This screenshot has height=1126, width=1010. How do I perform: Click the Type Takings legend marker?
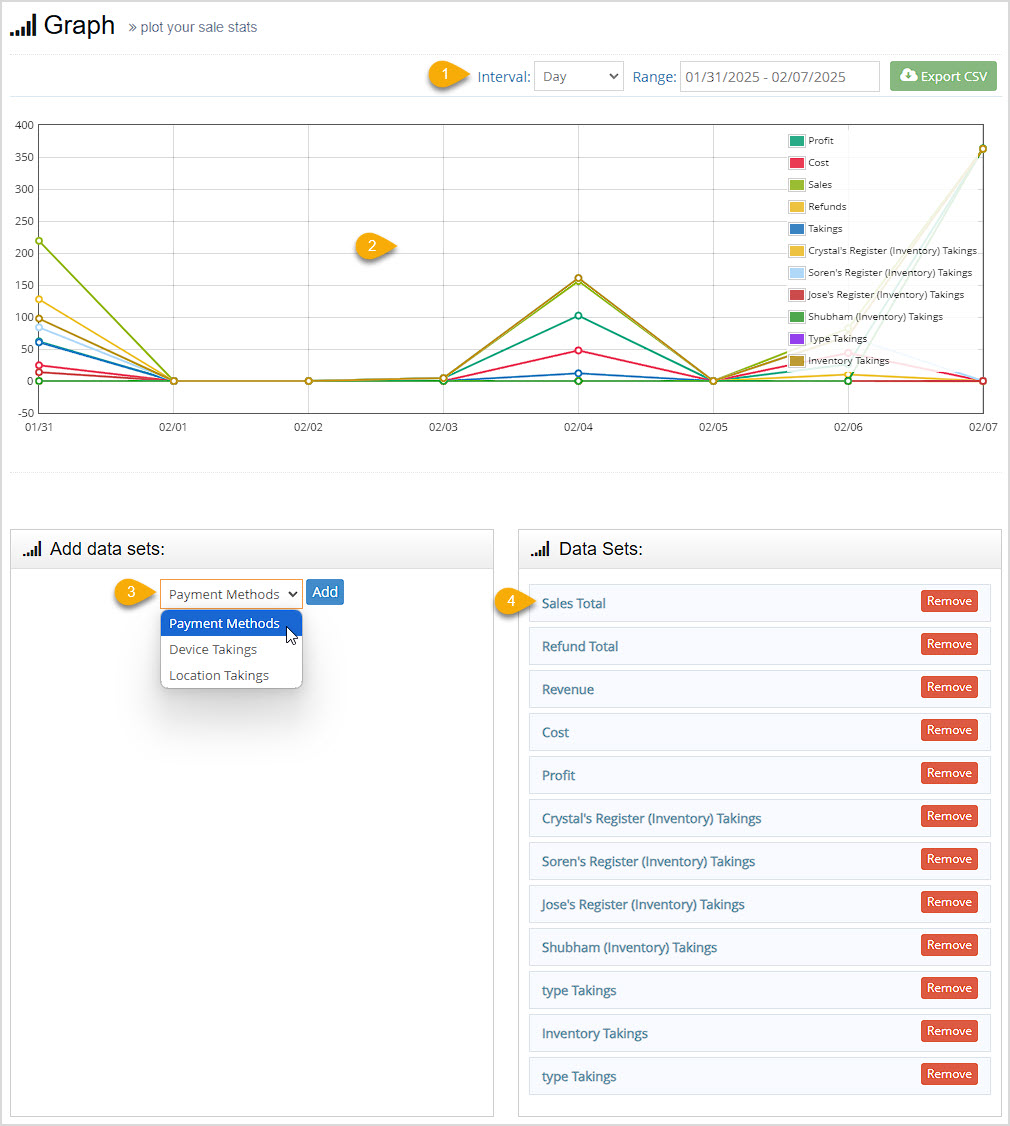coord(797,338)
